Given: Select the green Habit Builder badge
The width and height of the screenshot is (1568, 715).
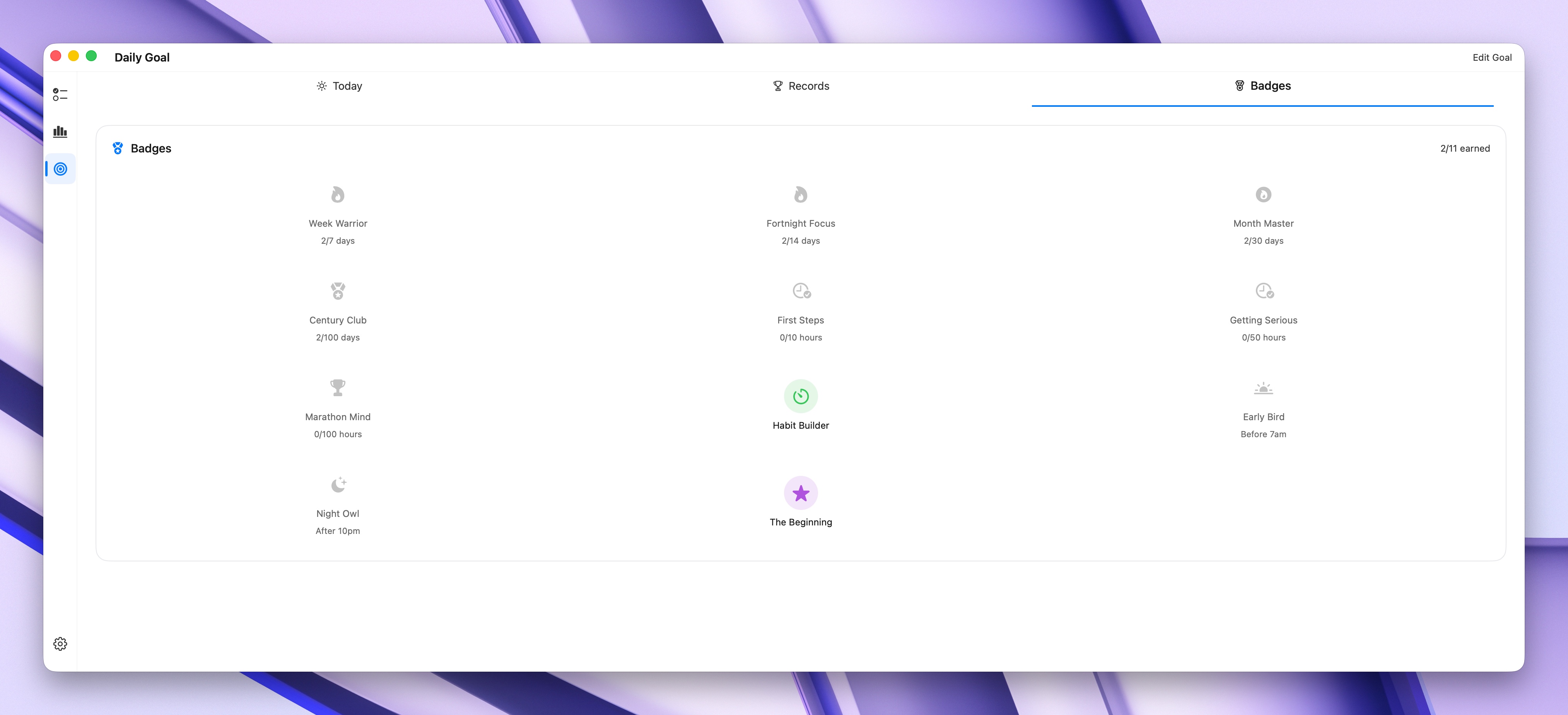Looking at the screenshot, I should pos(800,397).
